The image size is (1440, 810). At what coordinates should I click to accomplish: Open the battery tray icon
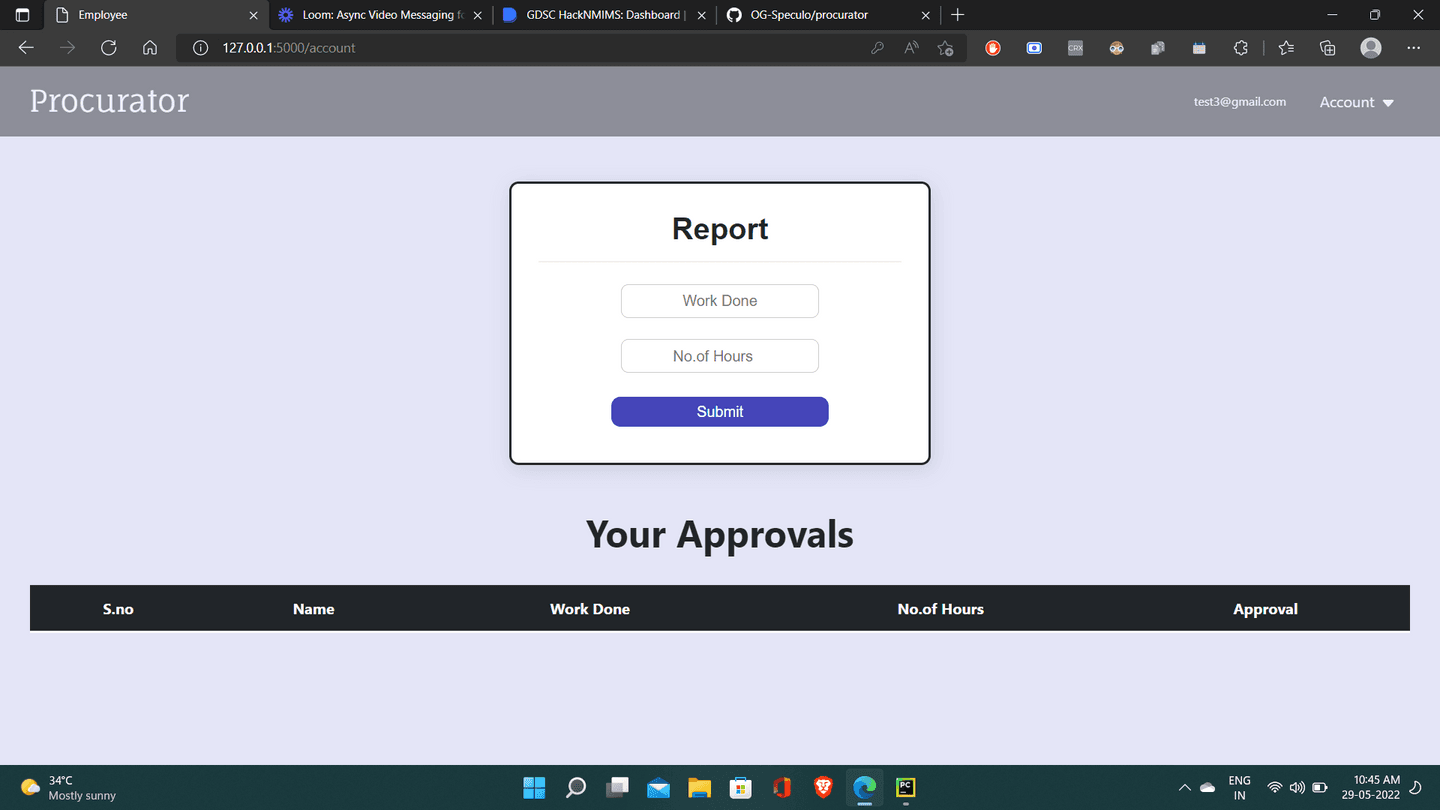tap(1319, 788)
